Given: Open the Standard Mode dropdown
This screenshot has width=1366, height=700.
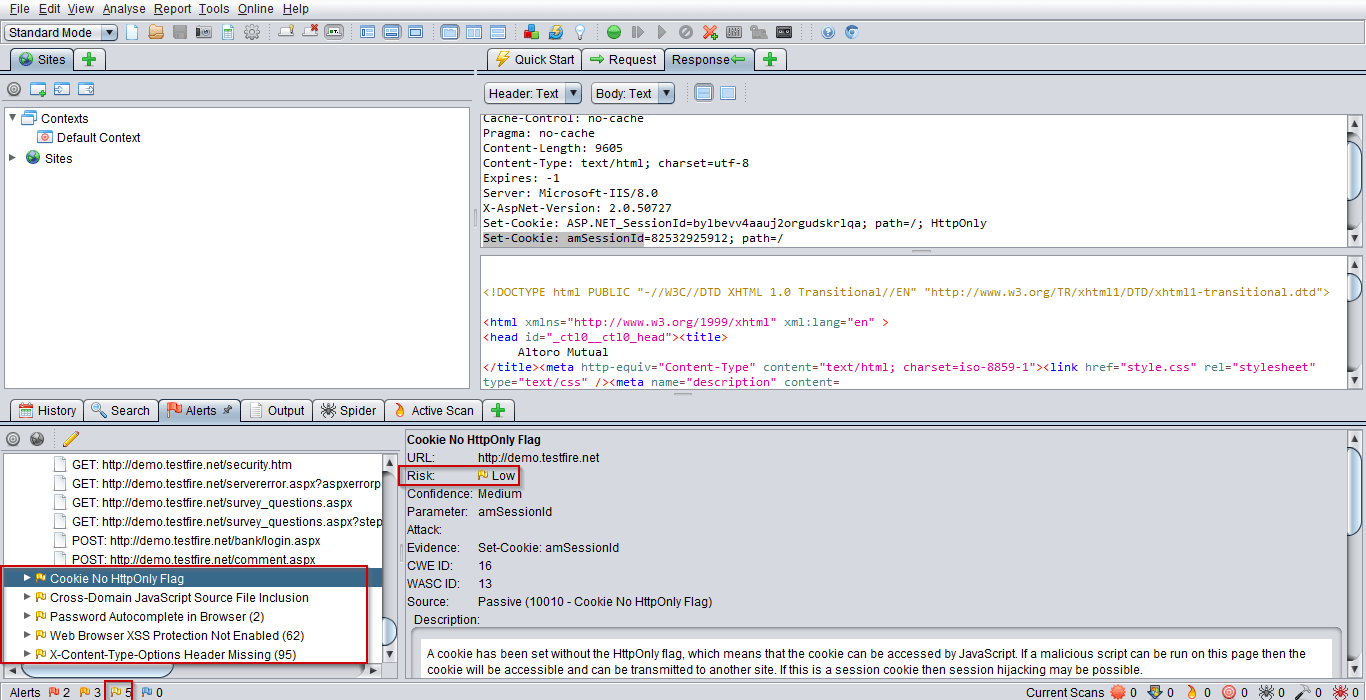Looking at the screenshot, I should coord(61,33).
